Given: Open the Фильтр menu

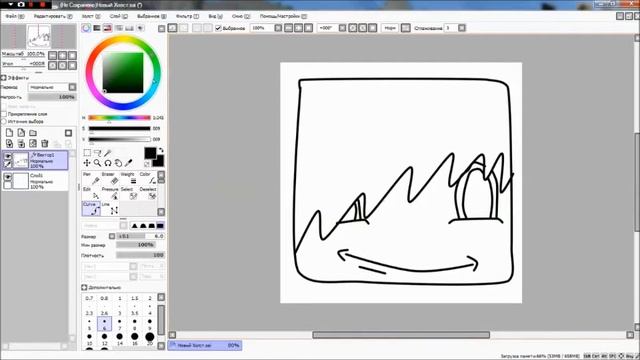Looking at the screenshot, I should point(187,16).
